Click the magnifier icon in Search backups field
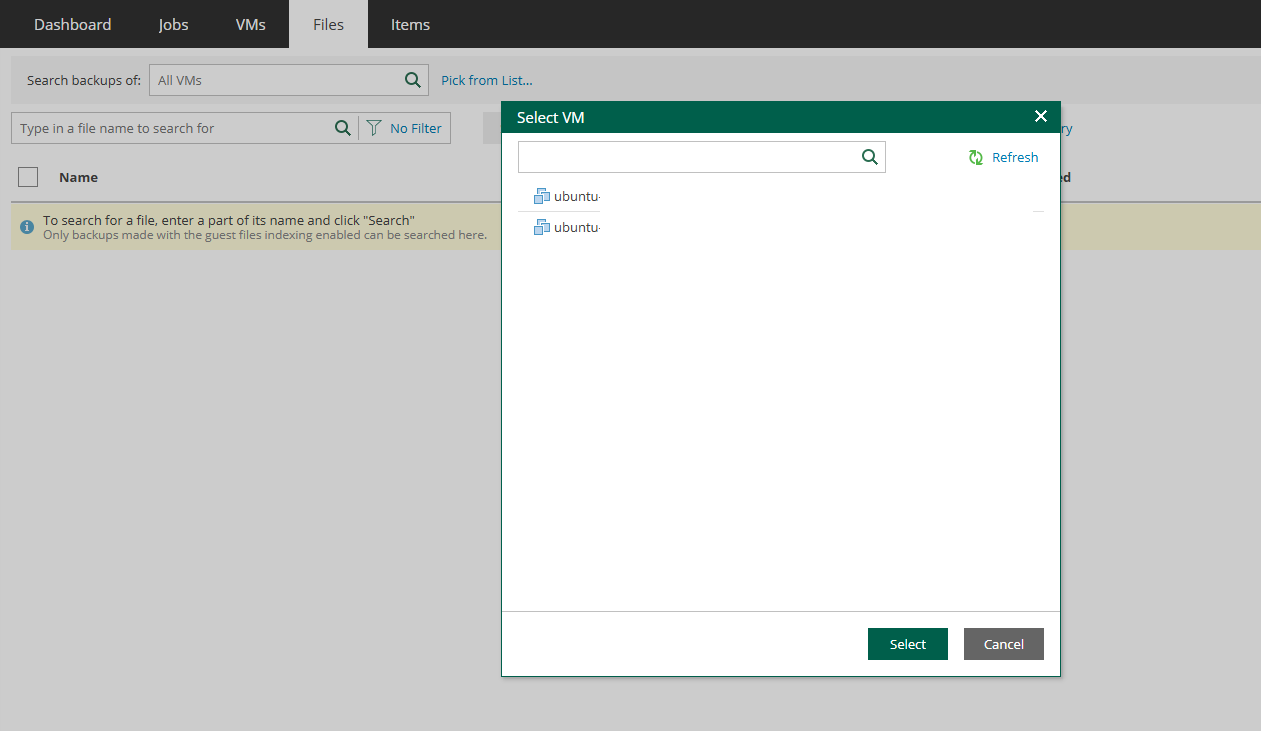This screenshot has height=731, width=1261. pyautogui.click(x=412, y=80)
